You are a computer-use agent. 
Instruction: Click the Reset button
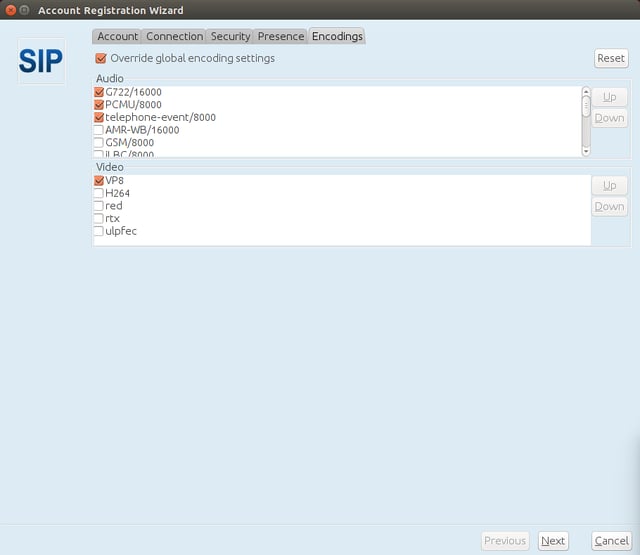(611, 58)
